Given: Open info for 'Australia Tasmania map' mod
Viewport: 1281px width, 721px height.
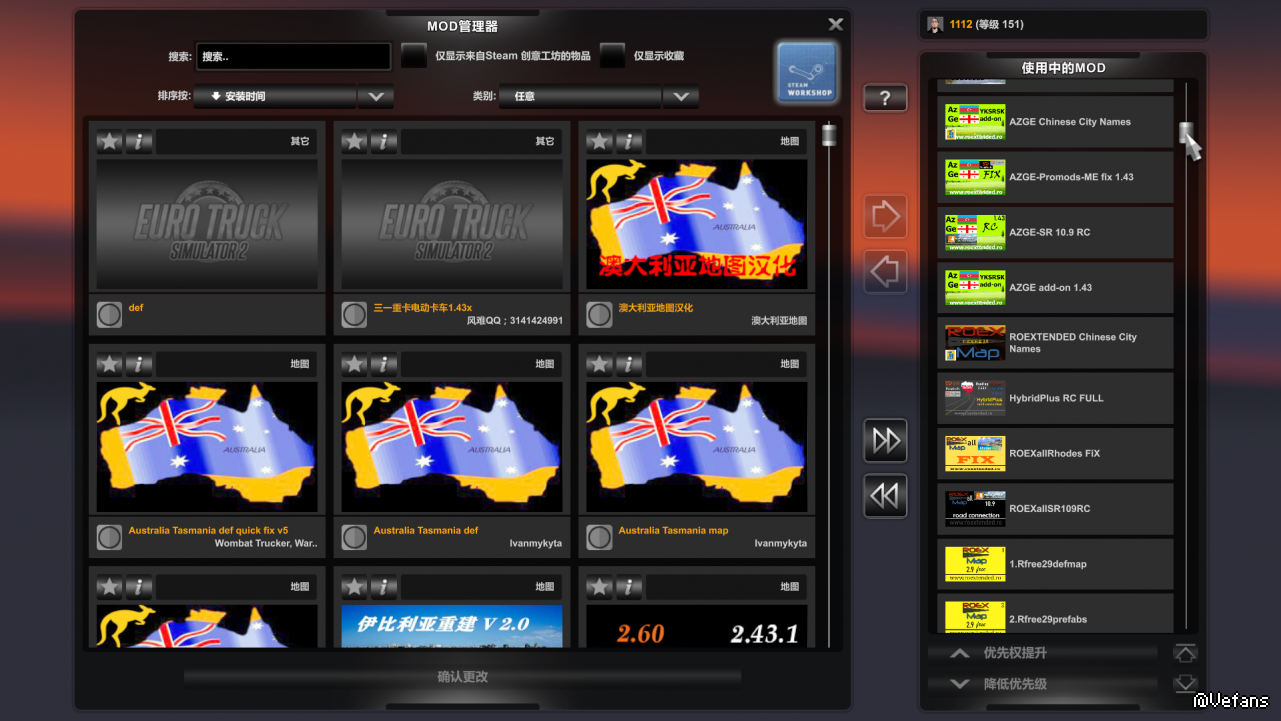Looking at the screenshot, I should (629, 364).
